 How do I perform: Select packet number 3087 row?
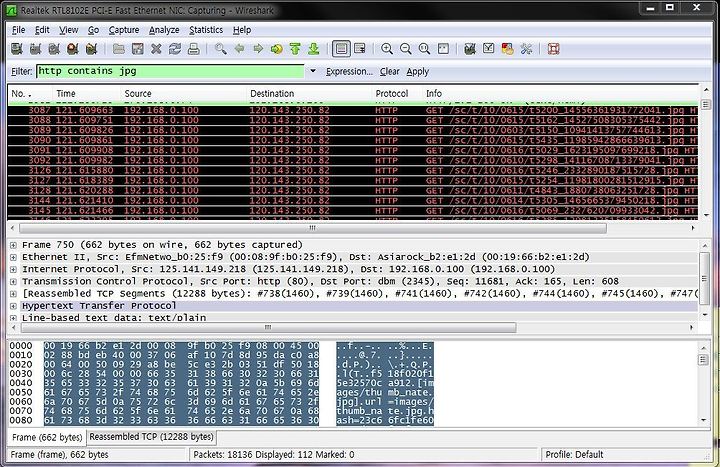(353, 110)
